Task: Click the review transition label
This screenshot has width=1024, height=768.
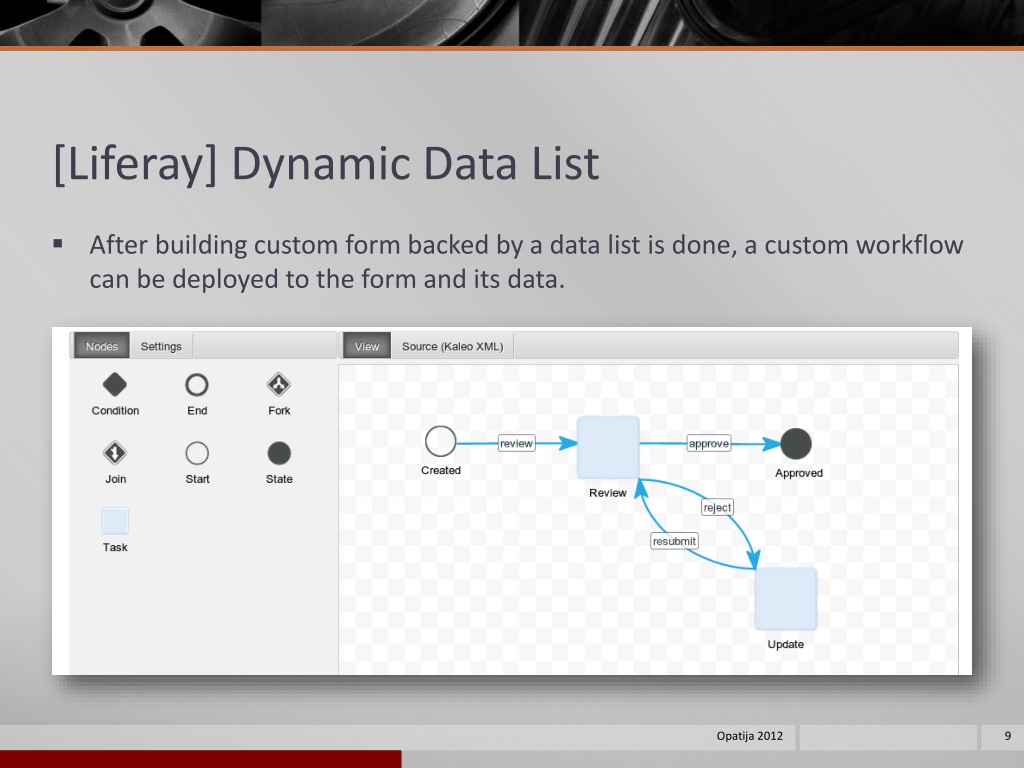Action: 516,444
